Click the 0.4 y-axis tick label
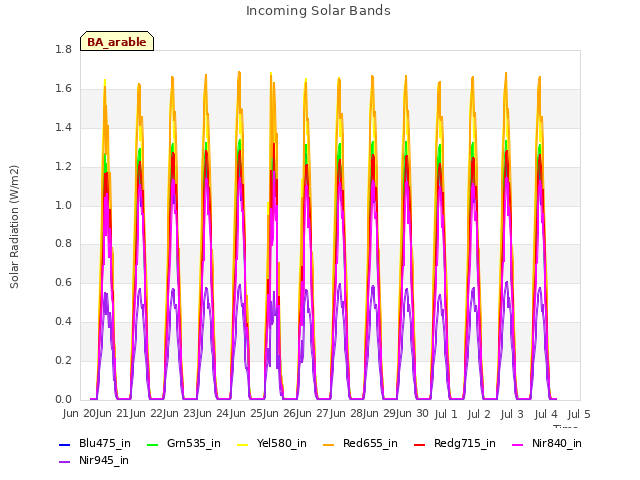Image resolution: width=640 pixels, height=480 pixels. tap(63, 321)
